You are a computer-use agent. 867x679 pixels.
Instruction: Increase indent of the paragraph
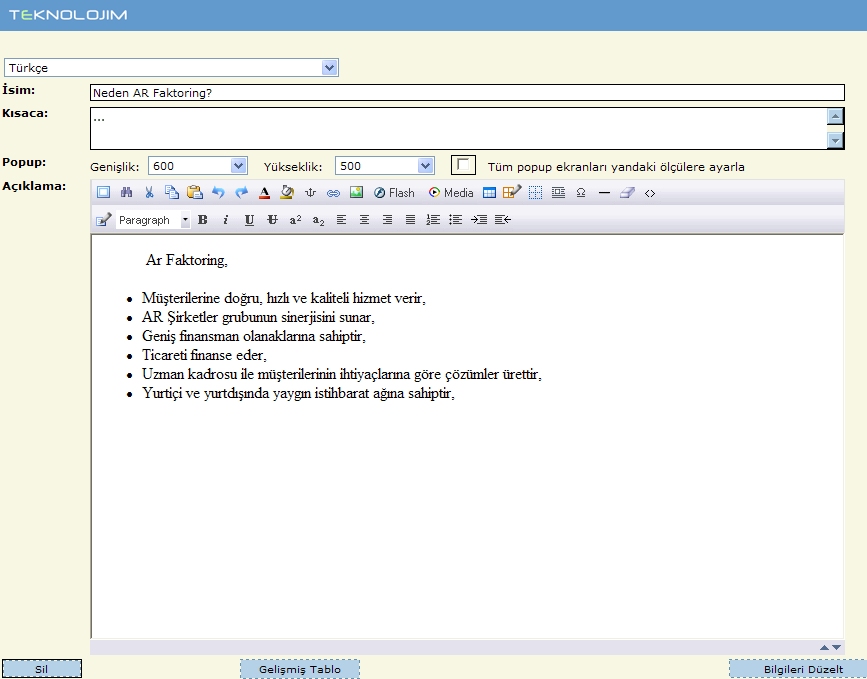point(479,220)
